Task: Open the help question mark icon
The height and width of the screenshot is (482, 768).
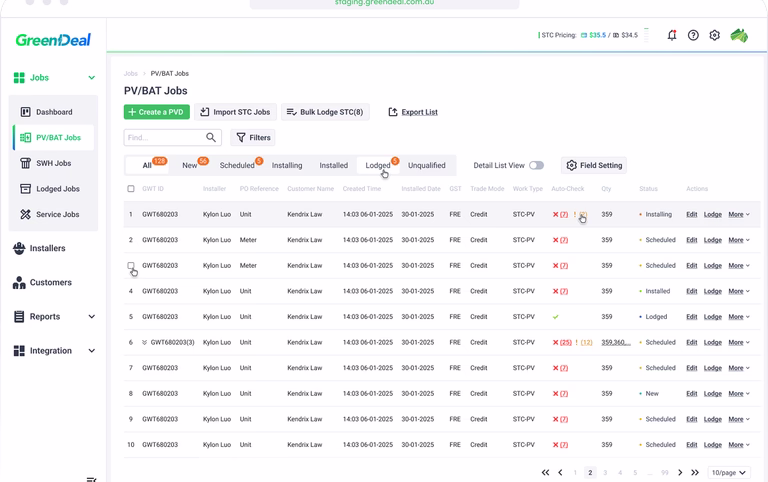Action: 693,35
